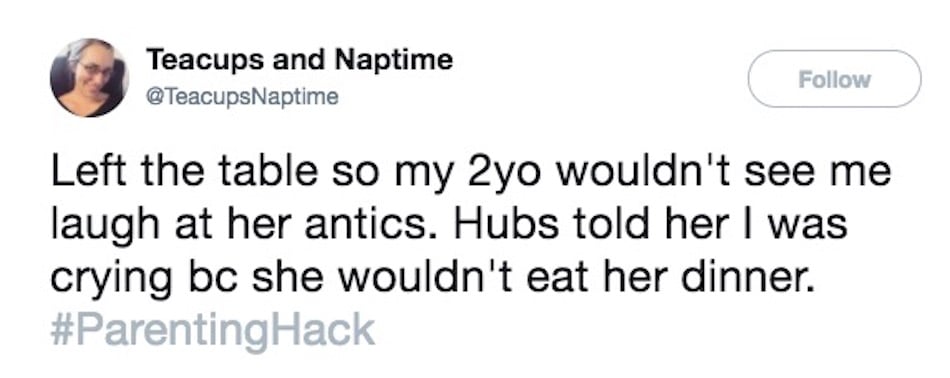Open the Teacups and Naptime profile avatar

click(x=88, y=78)
